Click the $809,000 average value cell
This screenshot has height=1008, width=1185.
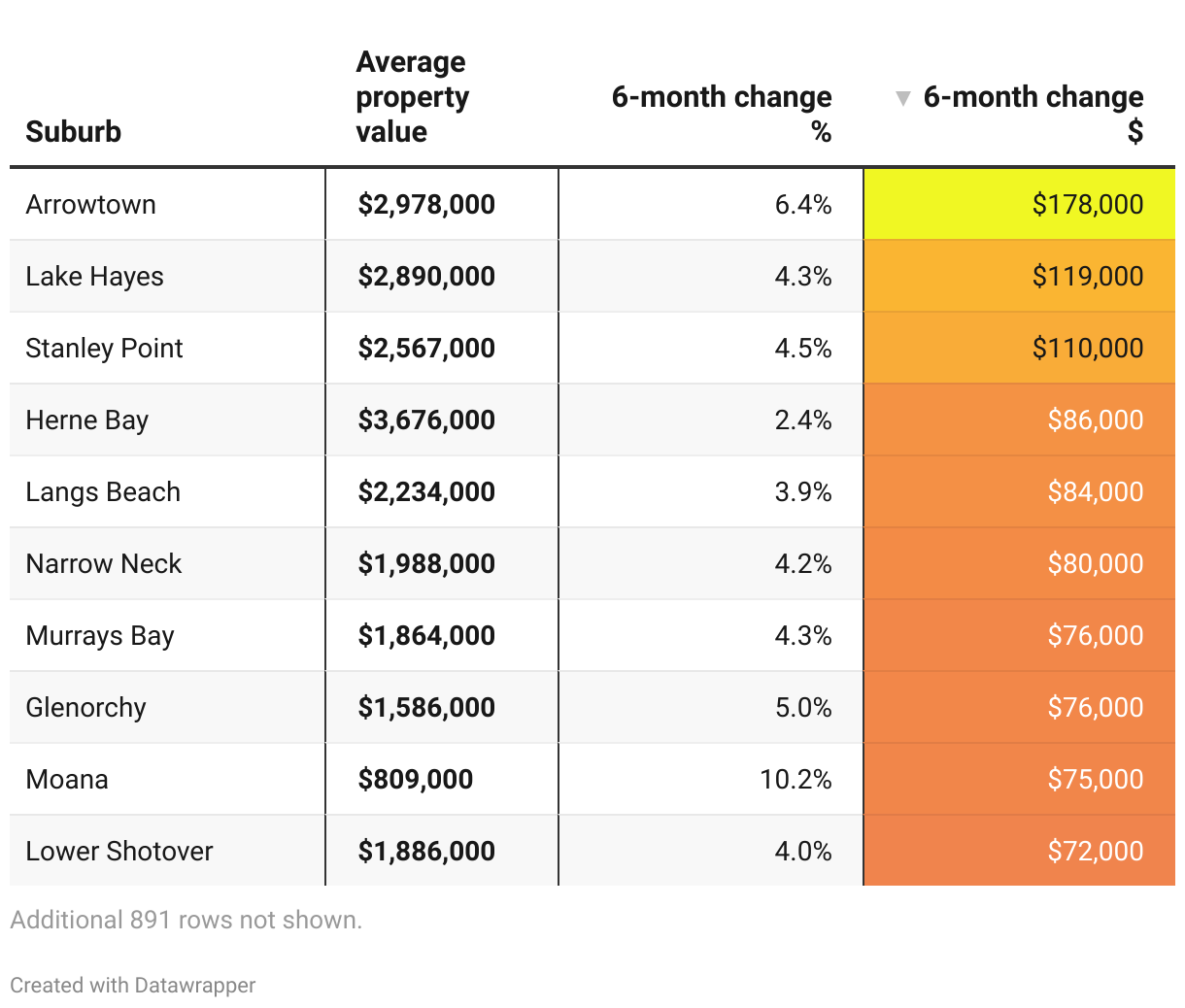pyautogui.click(x=442, y=779)
